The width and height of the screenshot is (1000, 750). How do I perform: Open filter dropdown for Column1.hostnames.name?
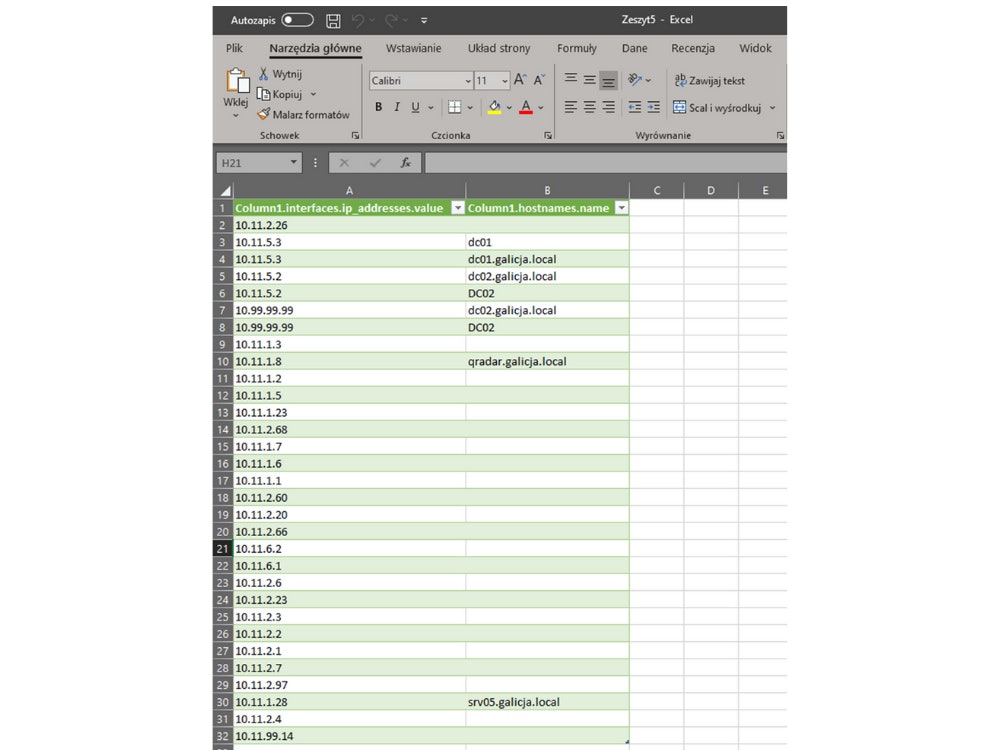pyautogui.click(x=621, y=208)
